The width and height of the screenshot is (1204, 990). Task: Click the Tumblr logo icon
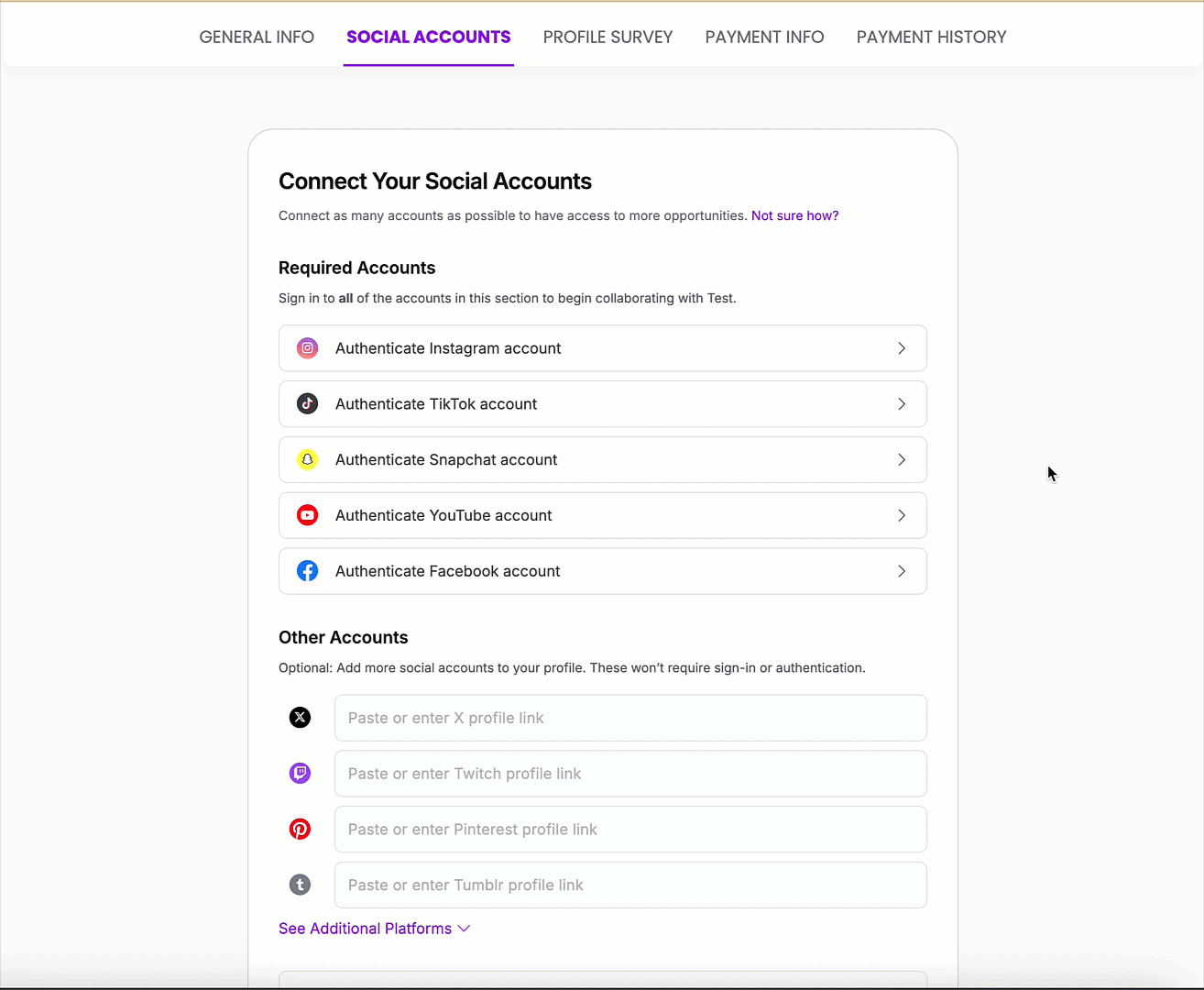point(300,885)
